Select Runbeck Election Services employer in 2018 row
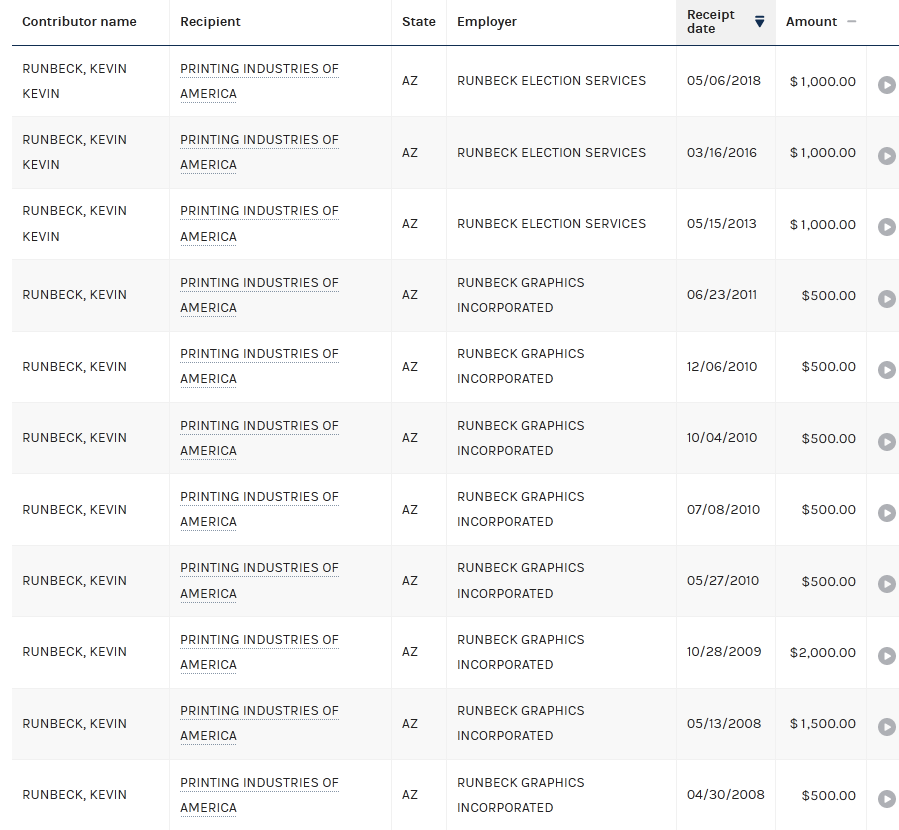The height and width of the screenshot is (830, 899). point(552,81)
